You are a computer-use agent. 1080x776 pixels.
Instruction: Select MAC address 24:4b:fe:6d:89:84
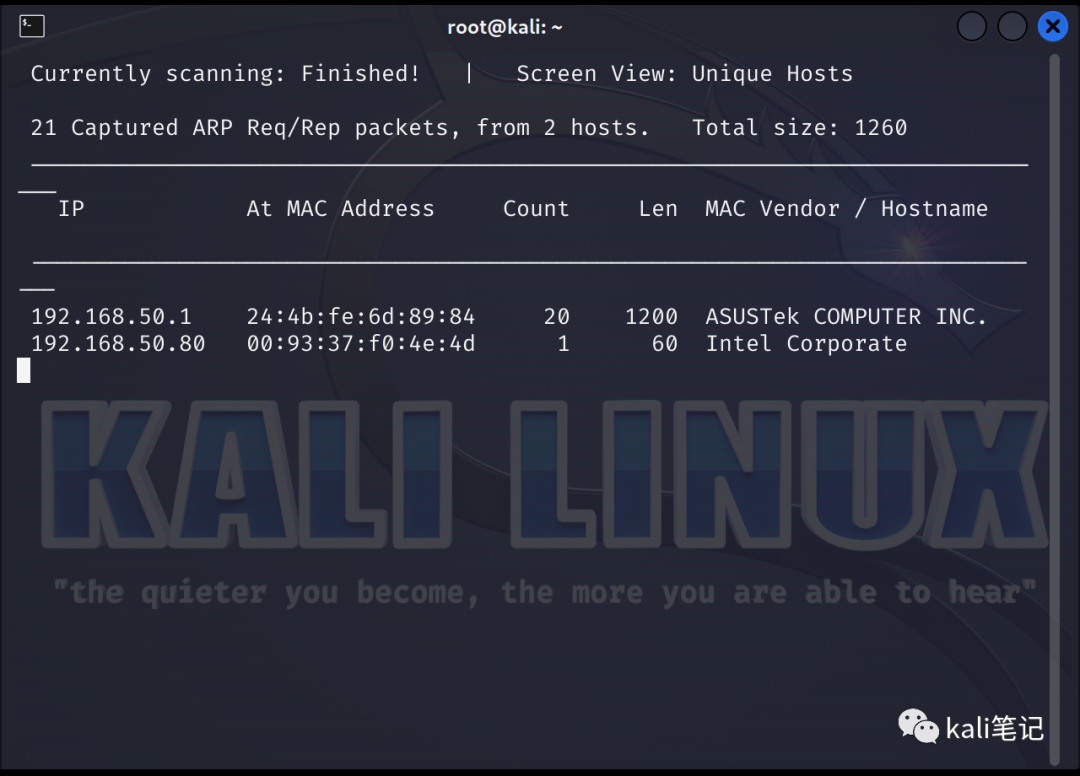pos(361,317)
